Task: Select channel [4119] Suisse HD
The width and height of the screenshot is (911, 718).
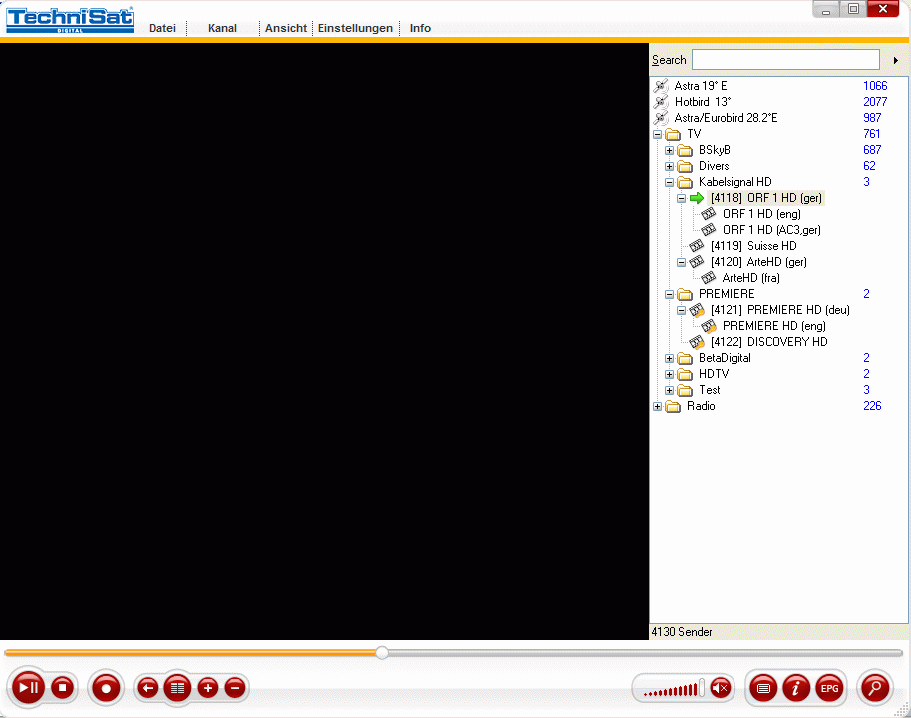Action: click(x=754, y=246)
